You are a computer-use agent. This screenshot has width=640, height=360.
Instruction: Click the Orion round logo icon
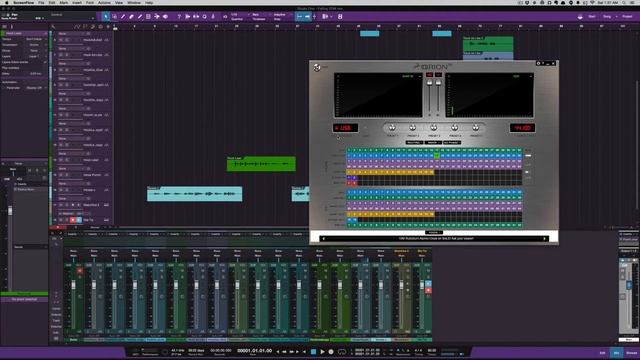click(x=317, y=67)
